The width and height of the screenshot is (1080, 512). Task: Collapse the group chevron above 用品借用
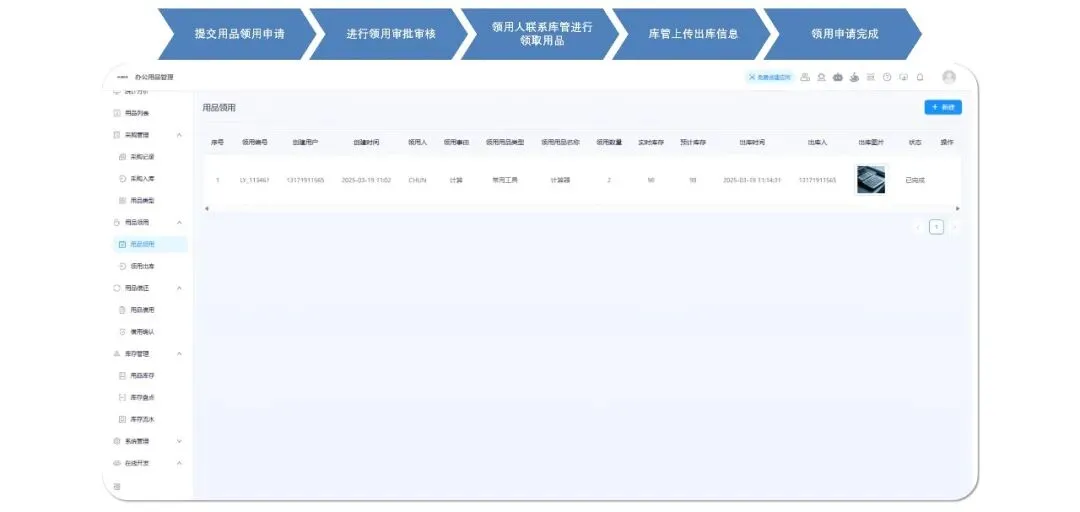coord(179,288)
